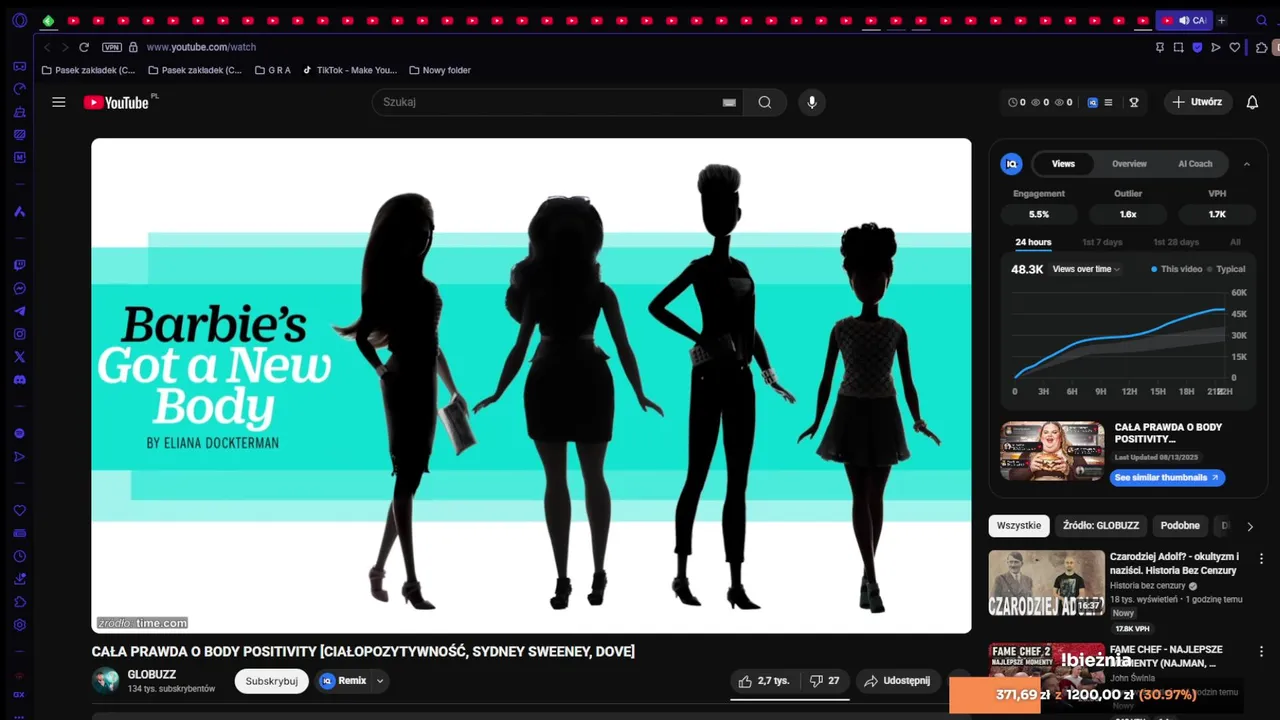The height and width of the screenshot is (720, 1280).
Task: Open the GX Corner gamepad sidebar icon
Action: (19, 66)
